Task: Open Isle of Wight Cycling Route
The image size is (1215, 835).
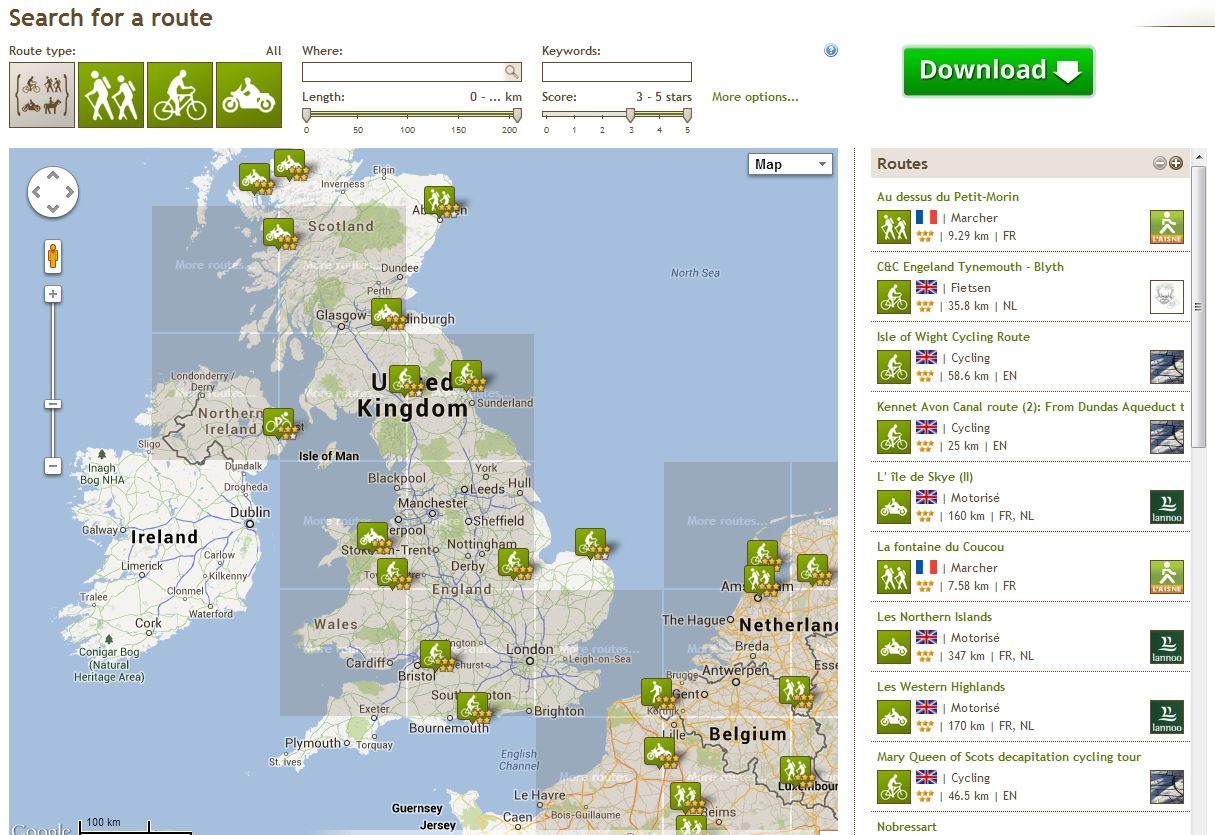Action: point(953,337)
